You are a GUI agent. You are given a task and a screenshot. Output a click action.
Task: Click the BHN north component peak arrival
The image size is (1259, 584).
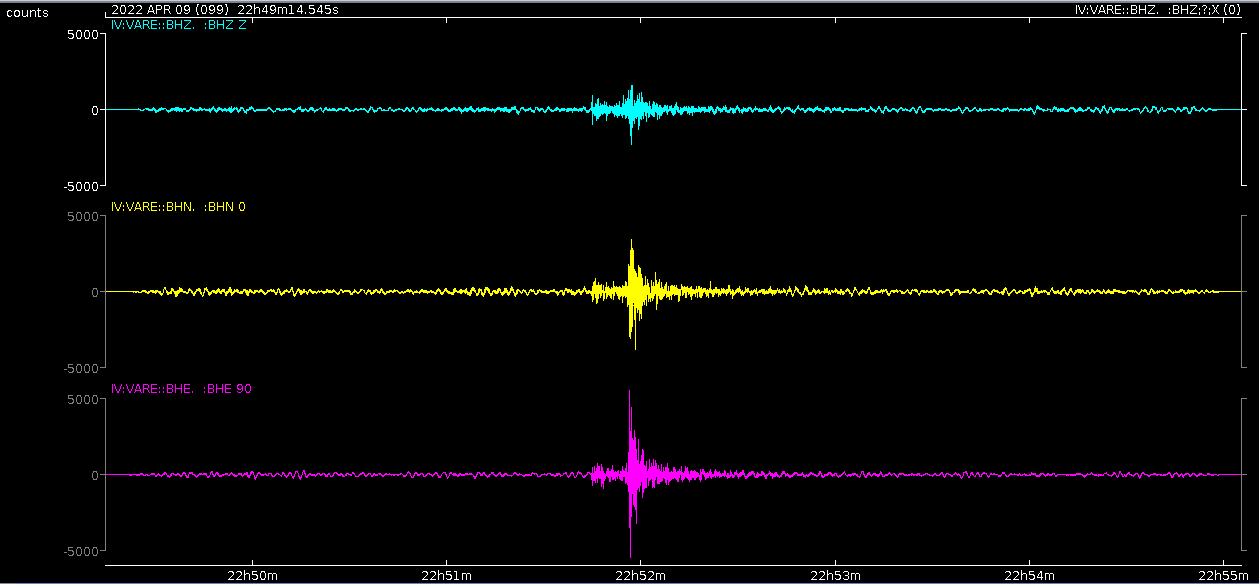632,292
